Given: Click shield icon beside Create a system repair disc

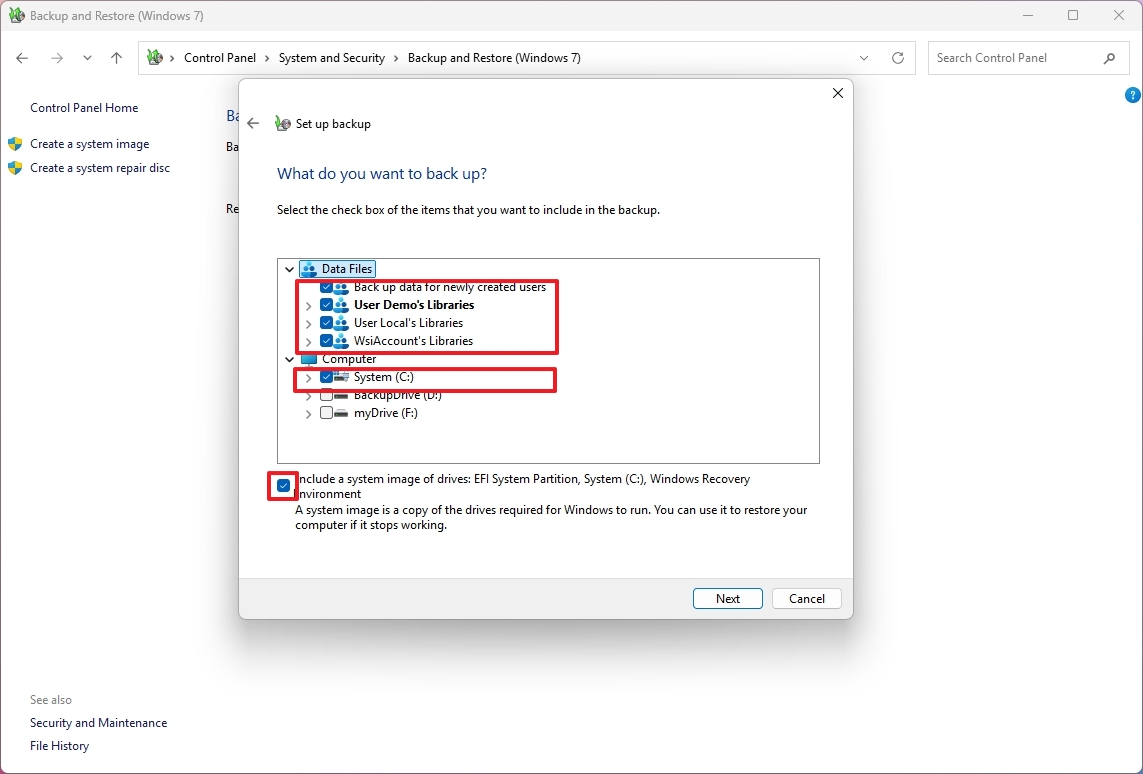Looking at the screenshot, I should coord(15,168).
